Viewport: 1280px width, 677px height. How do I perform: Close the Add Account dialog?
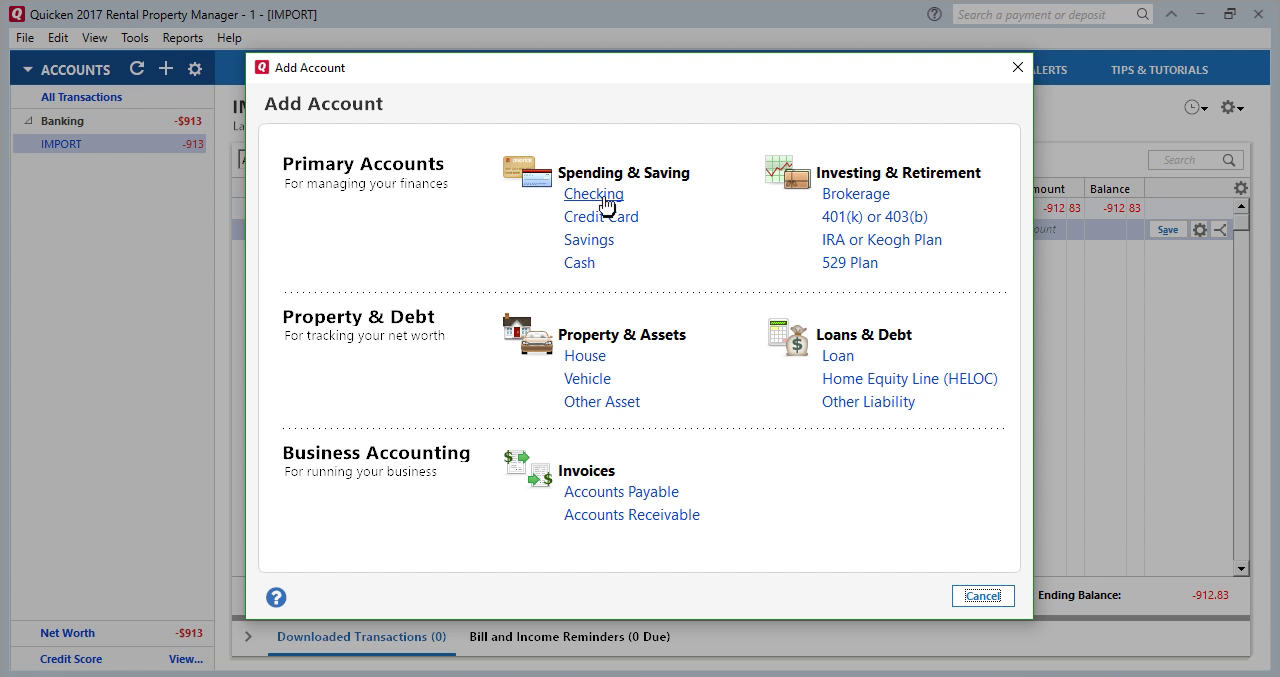1018,67
